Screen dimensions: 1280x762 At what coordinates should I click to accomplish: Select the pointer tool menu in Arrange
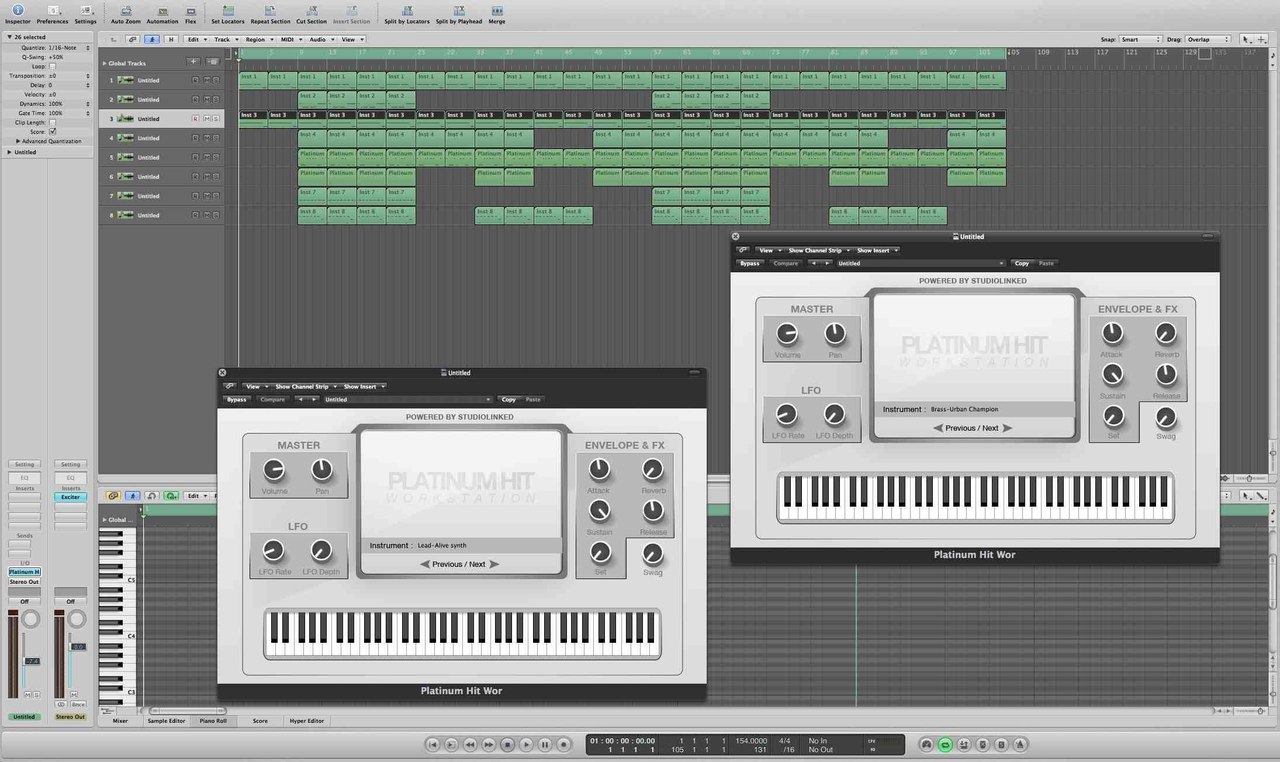point(1248,39)
